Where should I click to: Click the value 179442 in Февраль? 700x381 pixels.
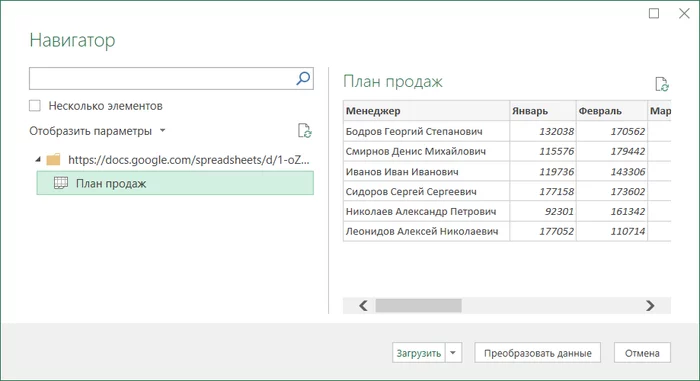pos(628,151)
